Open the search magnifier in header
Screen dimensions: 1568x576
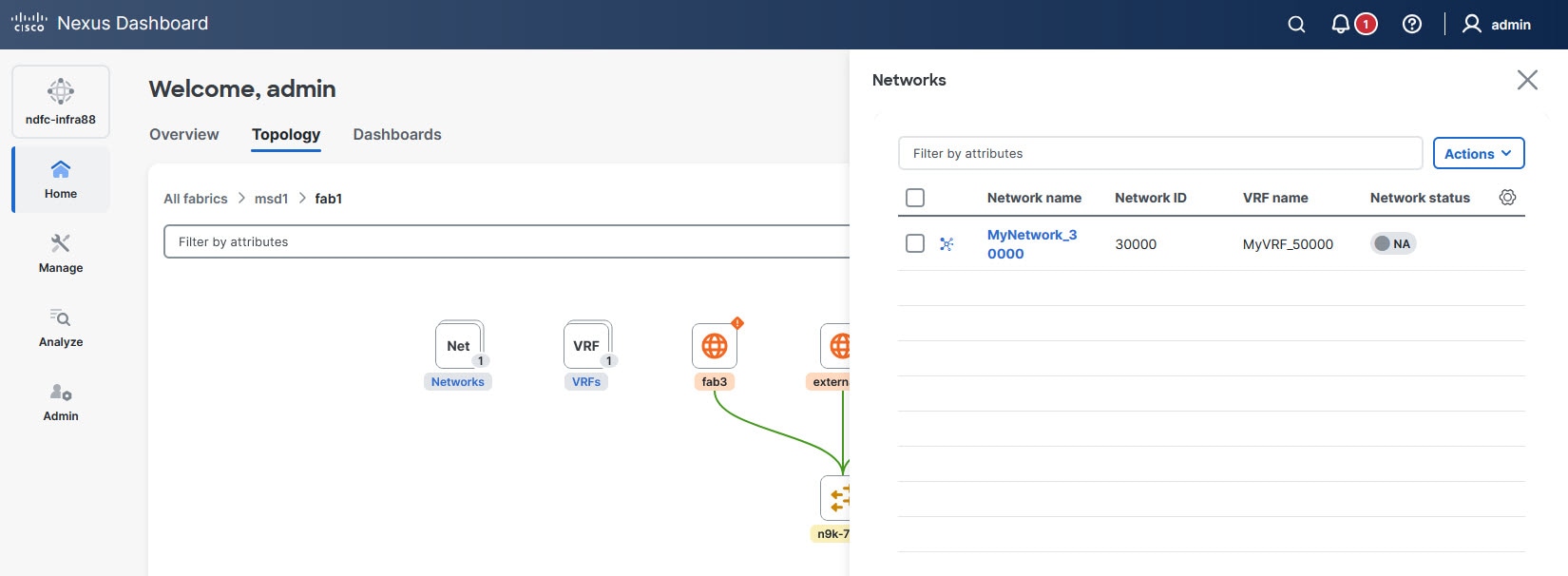[x=1296, y=25]
